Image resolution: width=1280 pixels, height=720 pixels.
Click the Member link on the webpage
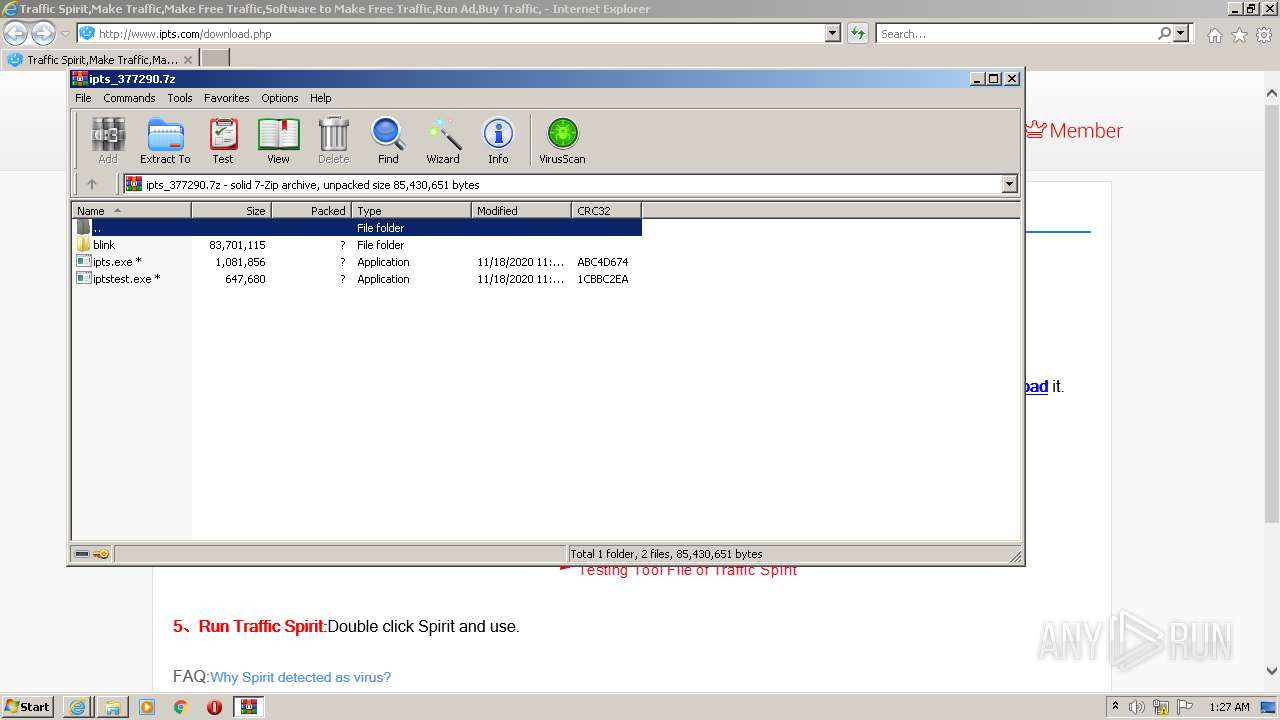point(1074,130)
